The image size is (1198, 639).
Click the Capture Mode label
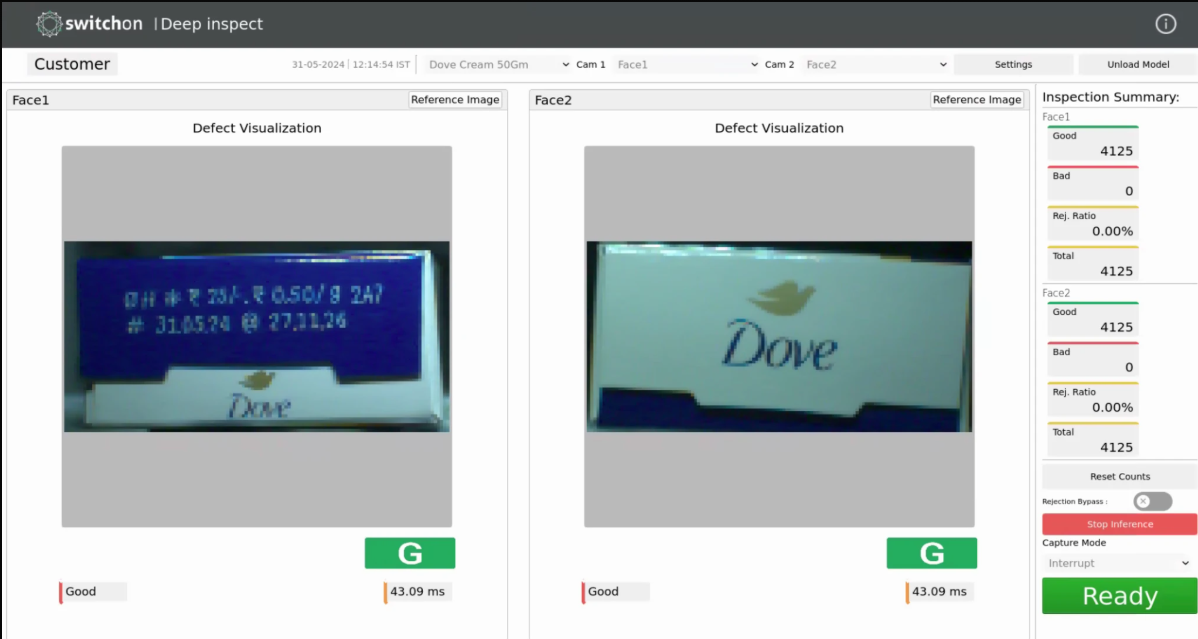(1073, 543)
